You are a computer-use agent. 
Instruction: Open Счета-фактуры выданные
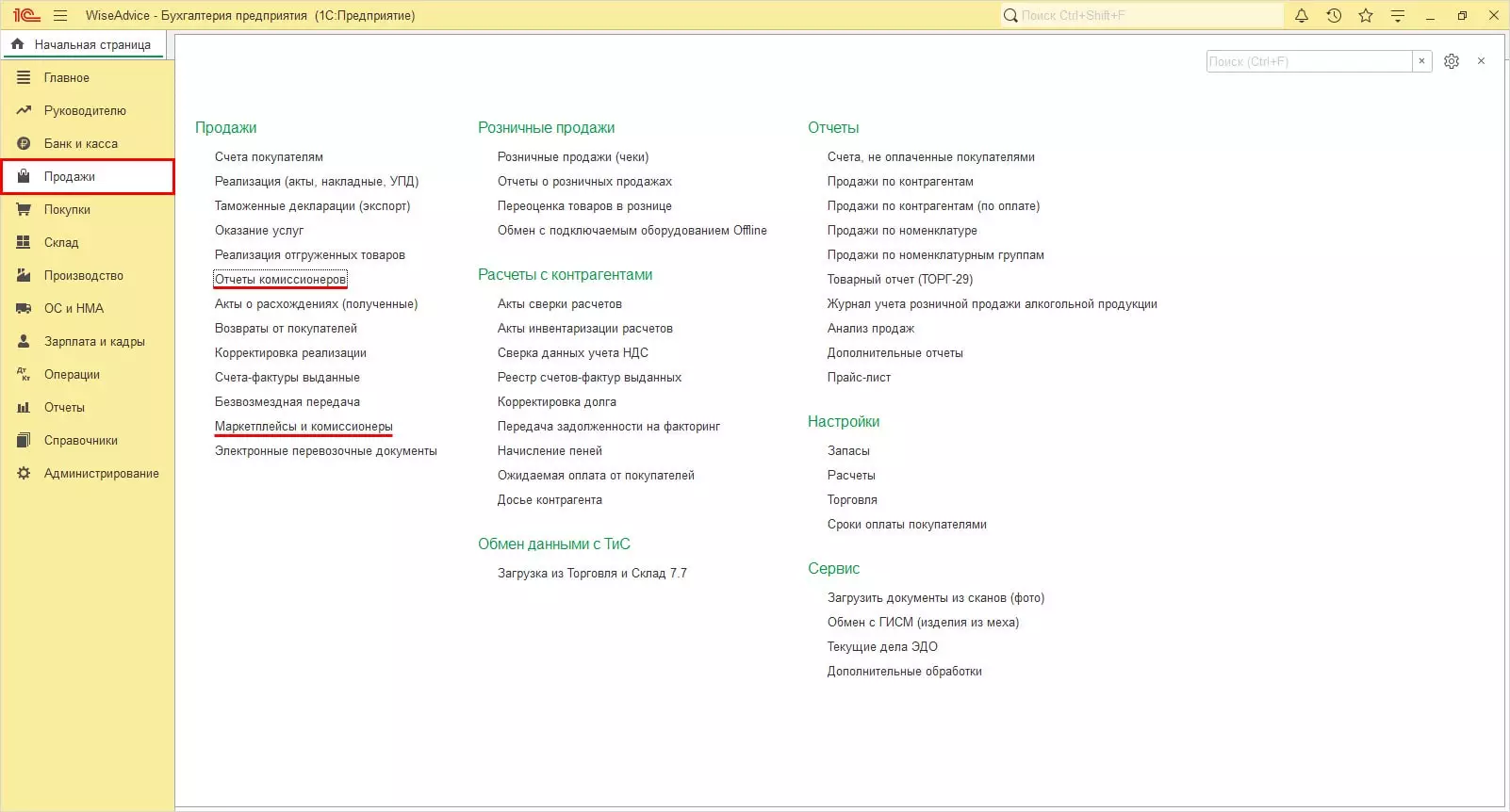click(287, 377)
